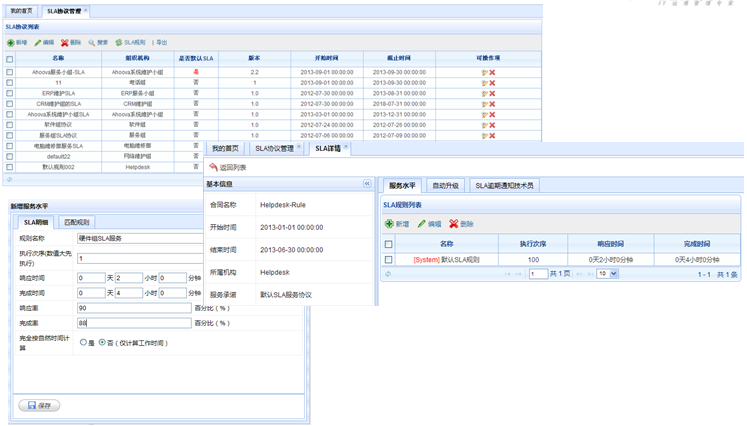
Task: Tick the checkbox beside [System] 默认SLA规则
Action: point(389,260)
